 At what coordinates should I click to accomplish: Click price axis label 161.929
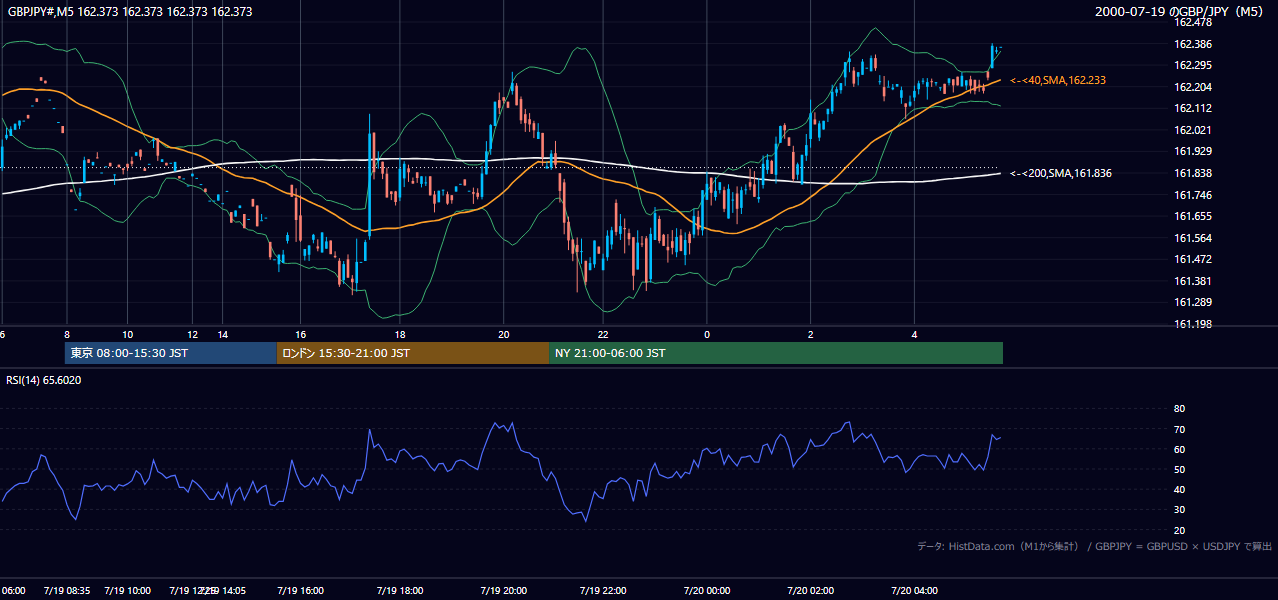pos(1192,151)
